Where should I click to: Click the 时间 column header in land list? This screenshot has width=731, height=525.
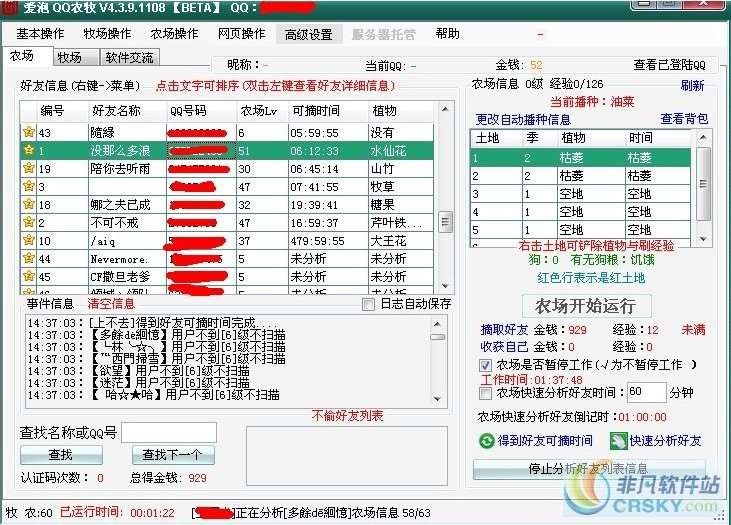click(658, 138)
